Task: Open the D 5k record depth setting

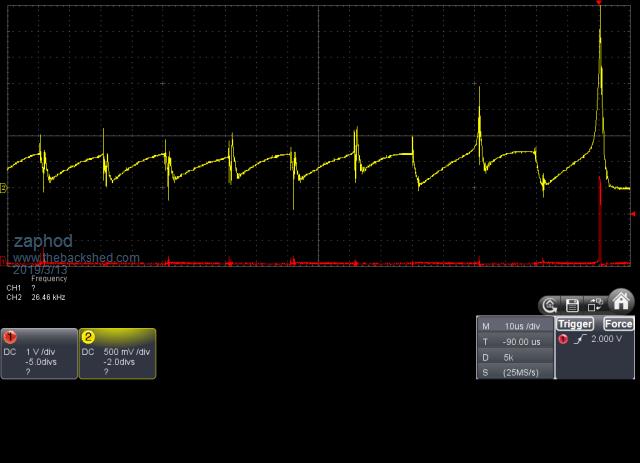Action: [515, 356]
